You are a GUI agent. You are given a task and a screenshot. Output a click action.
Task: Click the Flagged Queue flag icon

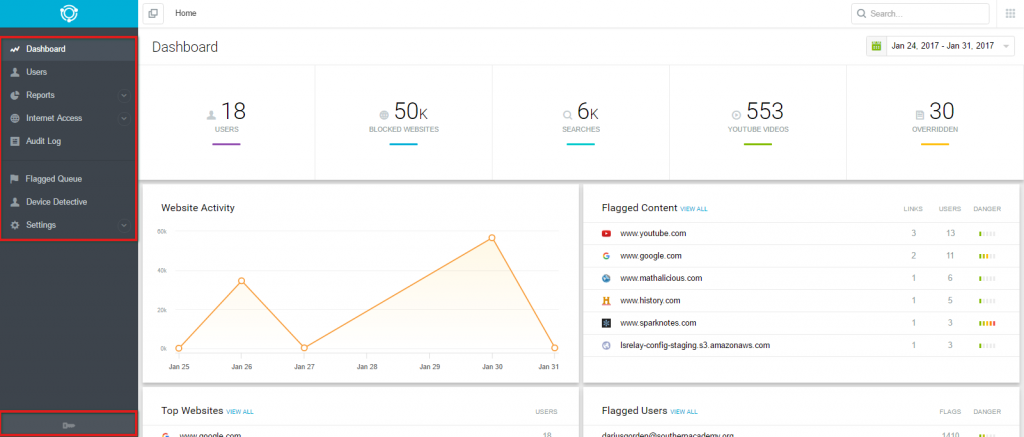pyautogui.click(x=15, y=179)
